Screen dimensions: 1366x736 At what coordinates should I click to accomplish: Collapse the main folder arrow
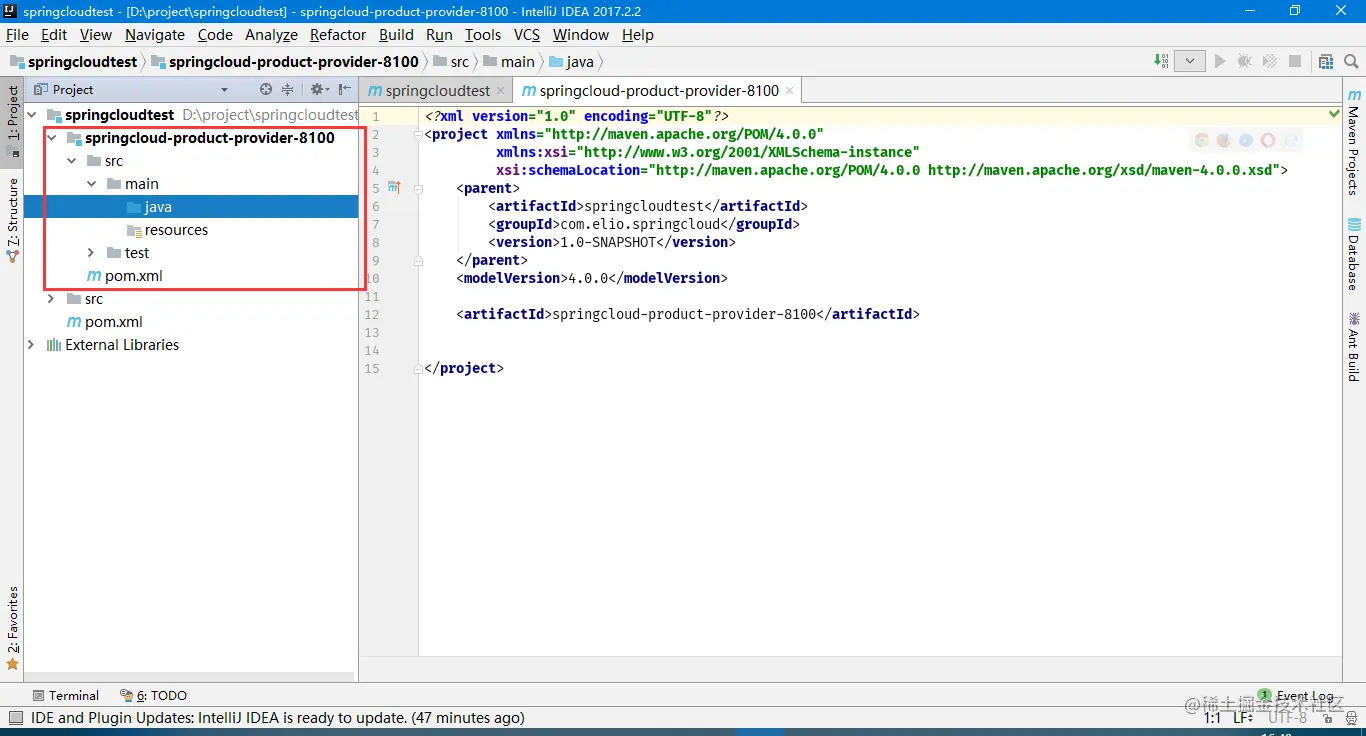(x=91, y=184)
